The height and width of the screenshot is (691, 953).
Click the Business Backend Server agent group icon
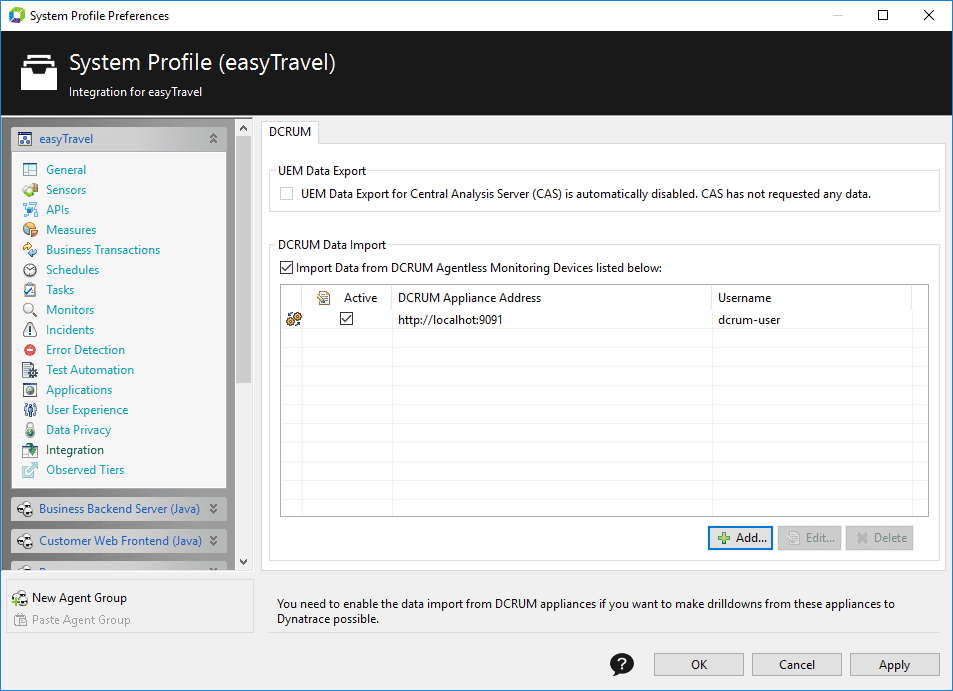[x=25, y=509]
